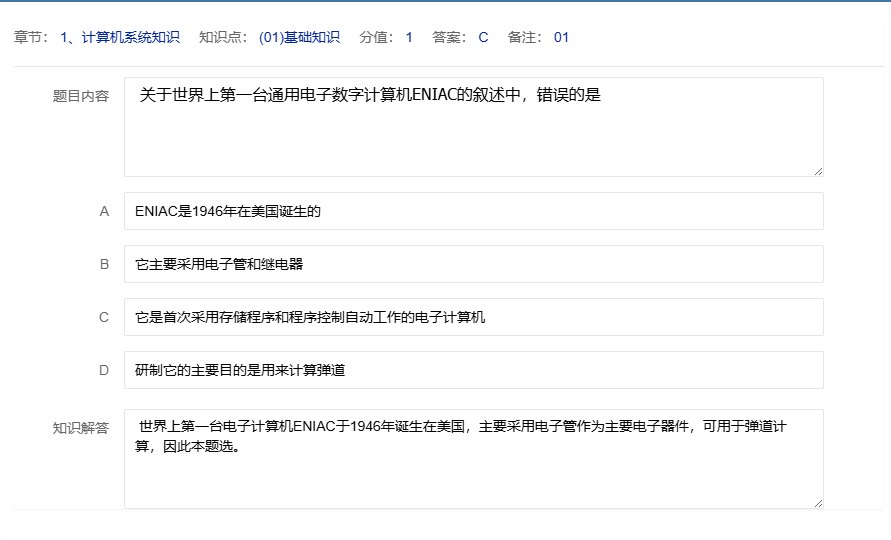
Task: Click option B field about 电子管和继电器
Action: (x=473, y=265)
